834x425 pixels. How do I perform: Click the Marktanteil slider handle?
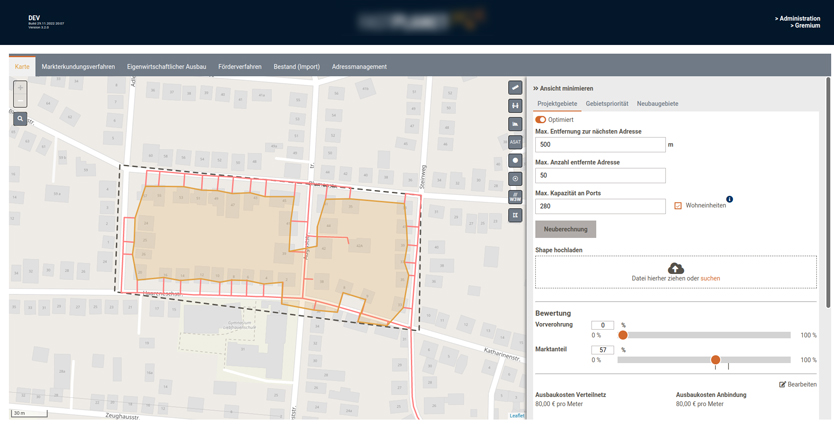click(x=715, y=360)
